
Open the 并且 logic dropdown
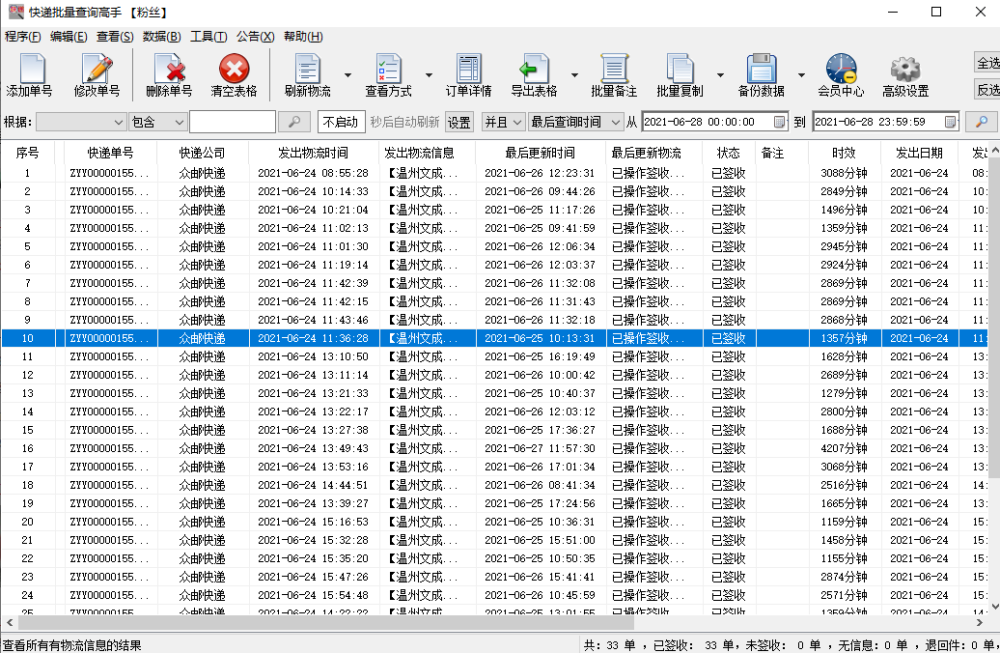(503, 122)
